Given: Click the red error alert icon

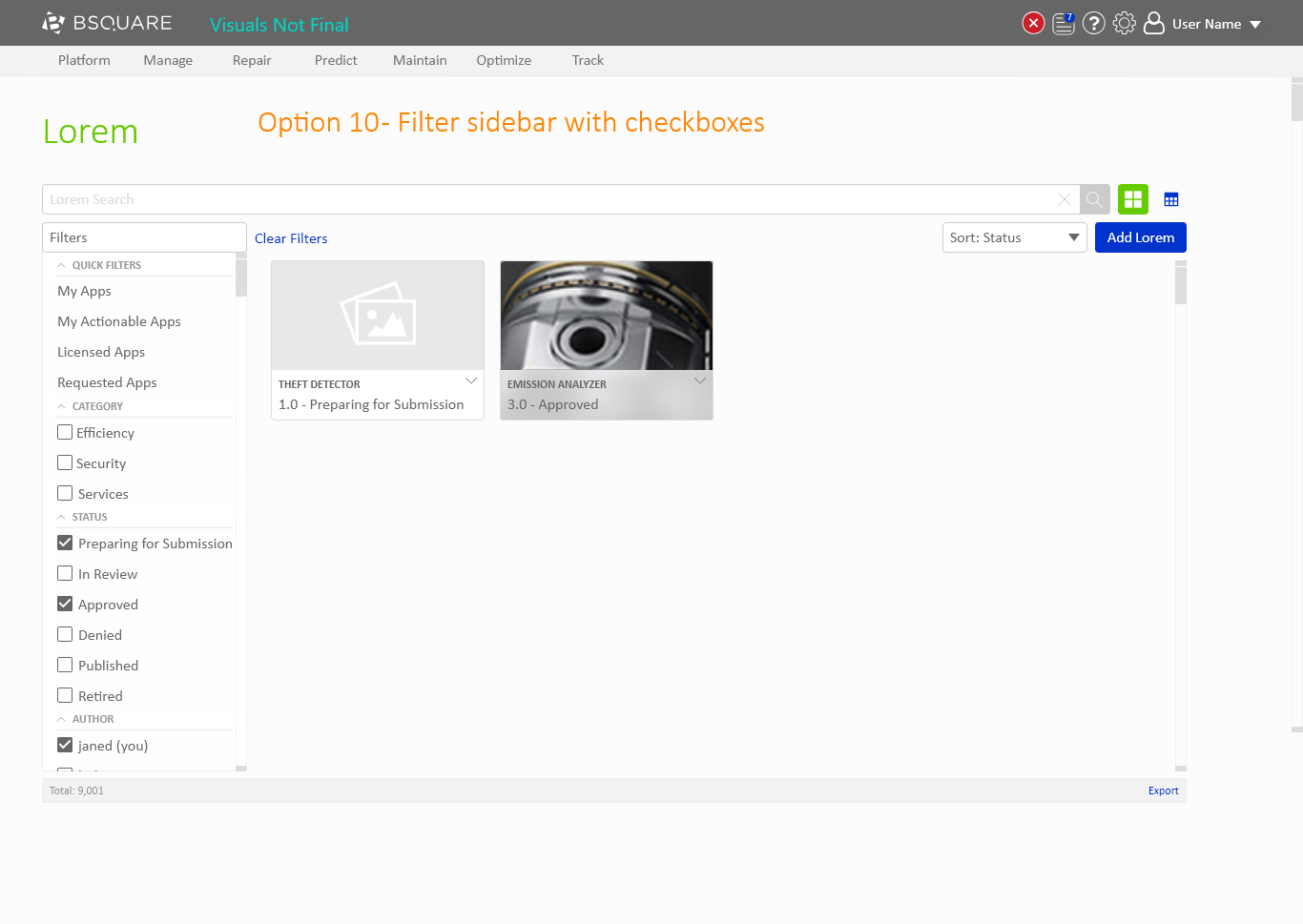Looking at the screenshot, I should [1033, 23].
